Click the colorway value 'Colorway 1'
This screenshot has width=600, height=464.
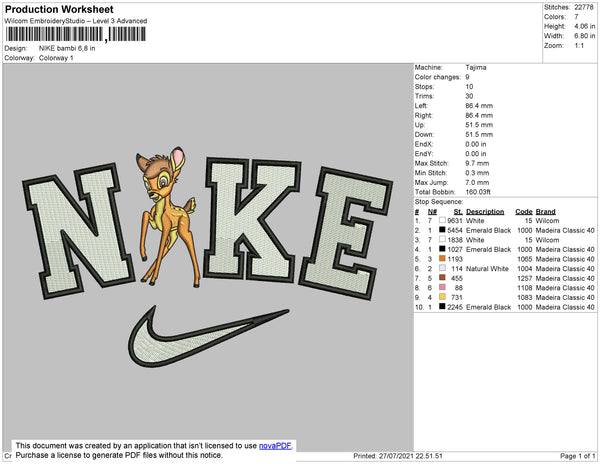click(56, 58)
